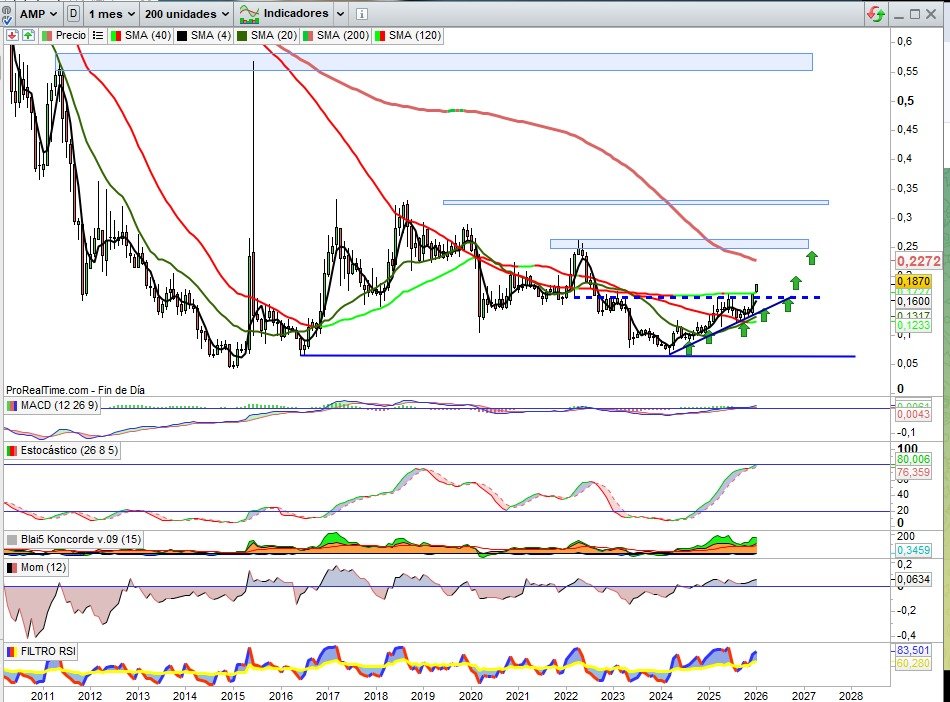Viewport: 950px width, 702px height.
Task: Click the 2020 label on time axis
Action: (x=471, y=696)
